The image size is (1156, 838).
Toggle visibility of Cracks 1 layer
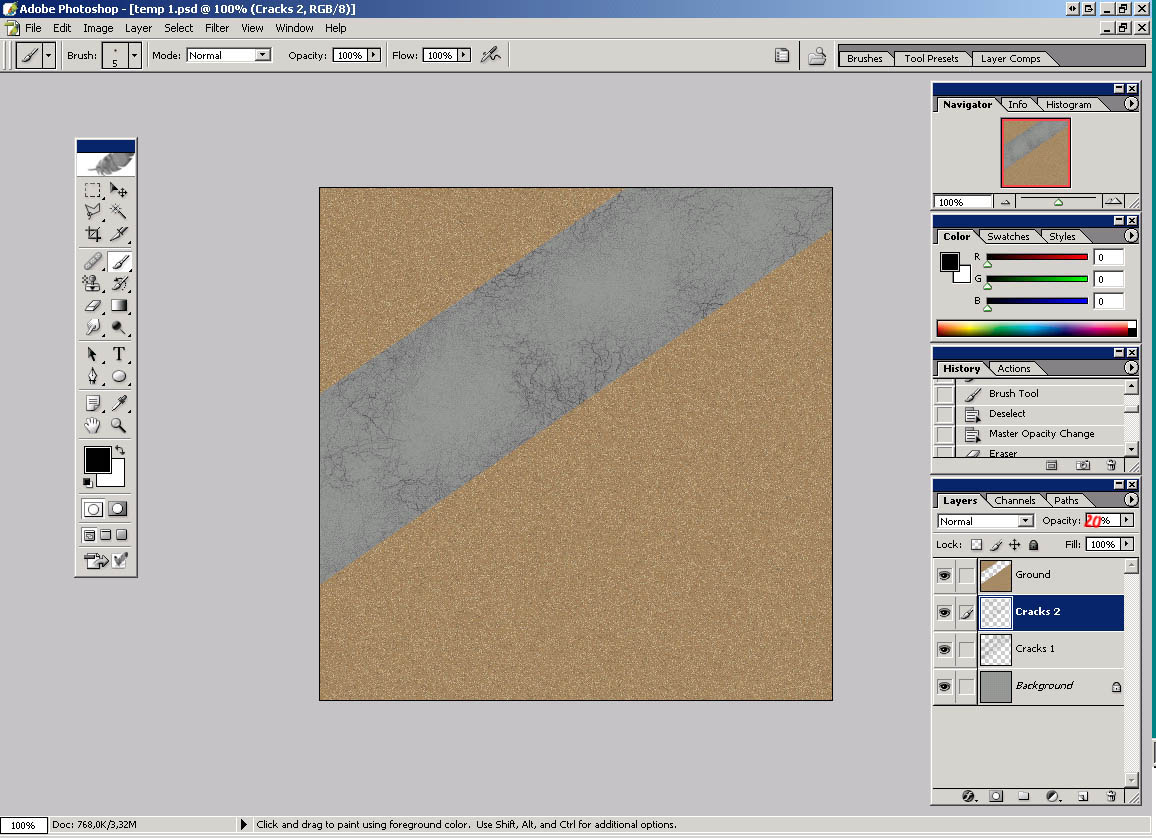pos(944,649)
